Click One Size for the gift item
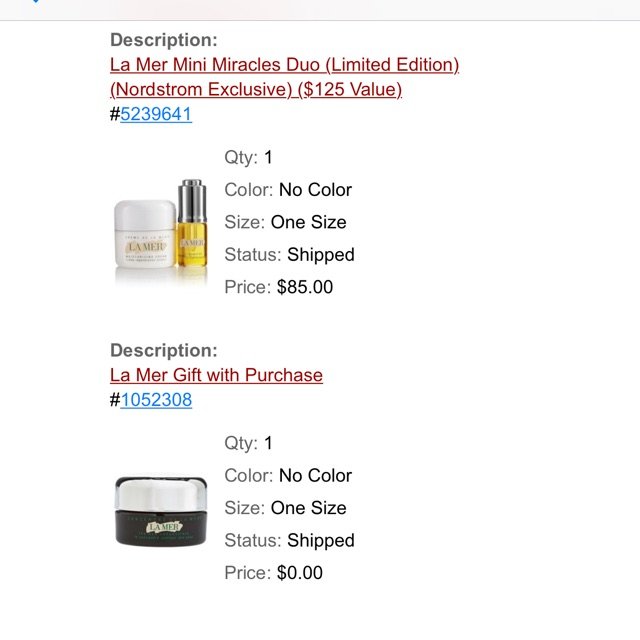The width and height of the screenshot is (640, 640). tap(309, 508)
